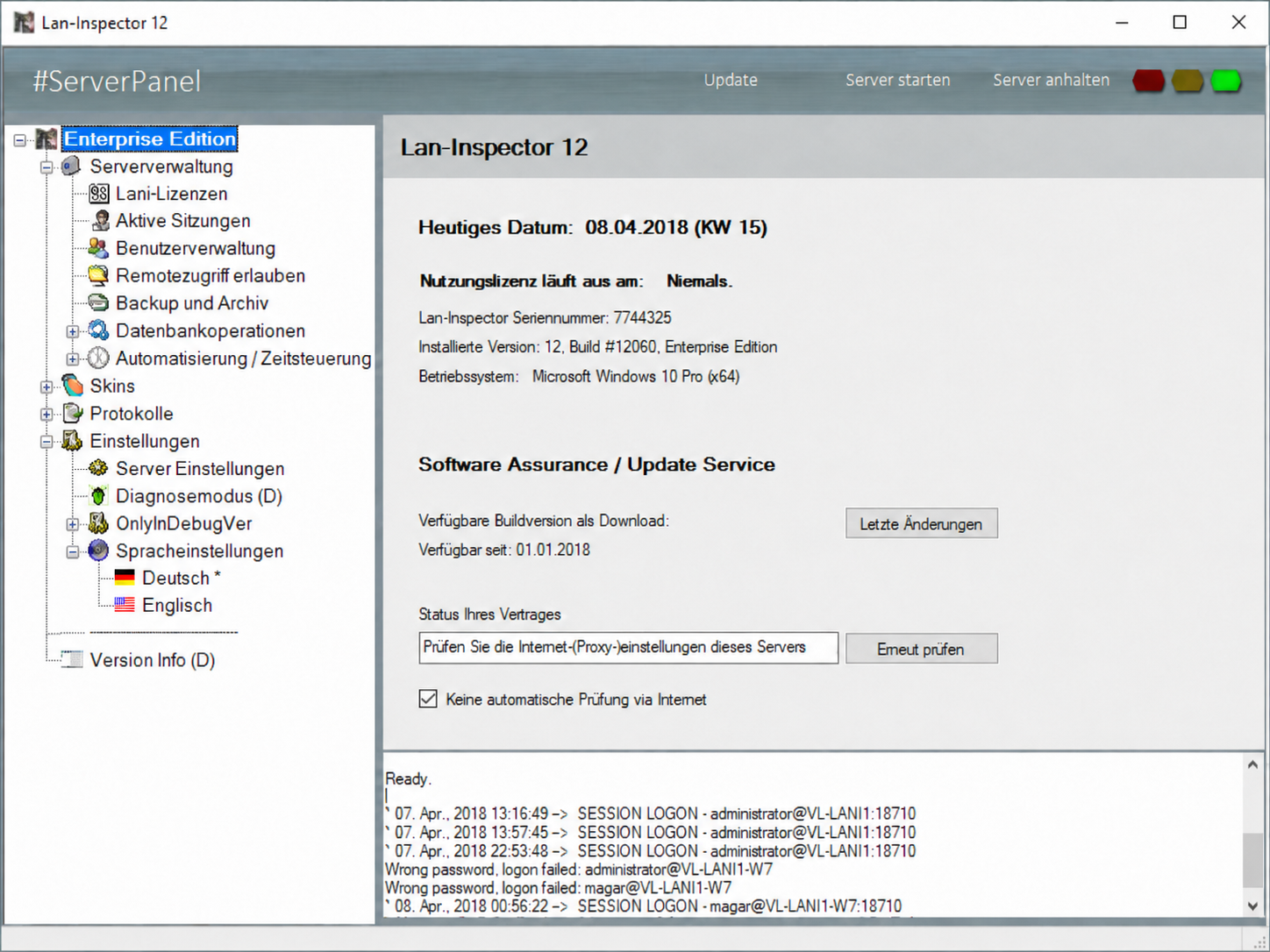Click the German flag icon
The height and width of the screenshot is (952, 1270).
coord(125,578)
